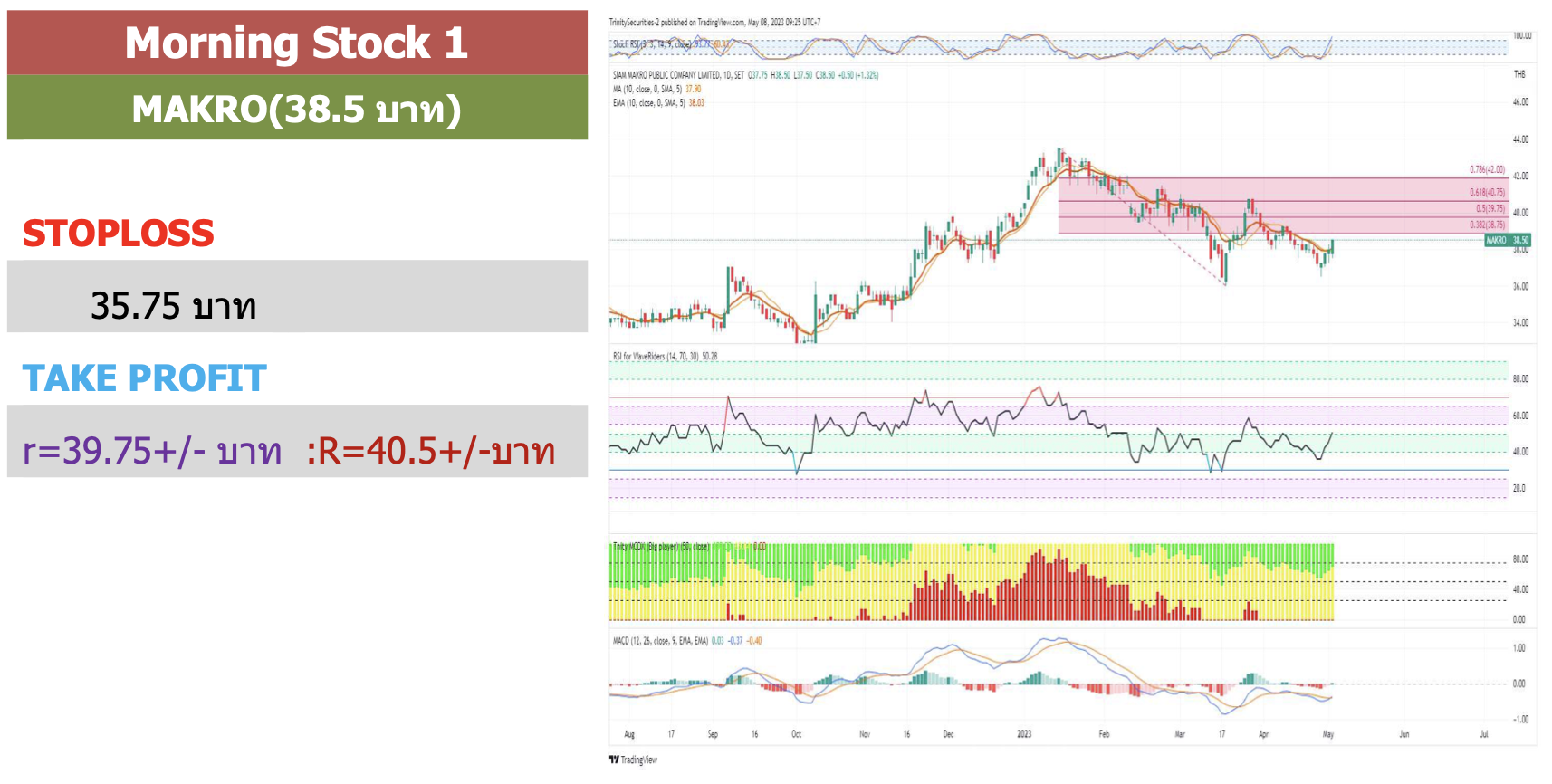Viewport: 1552px width, 784px height.
Task: Click the 'Feb' time axis label
Action: coord(1104,734)
